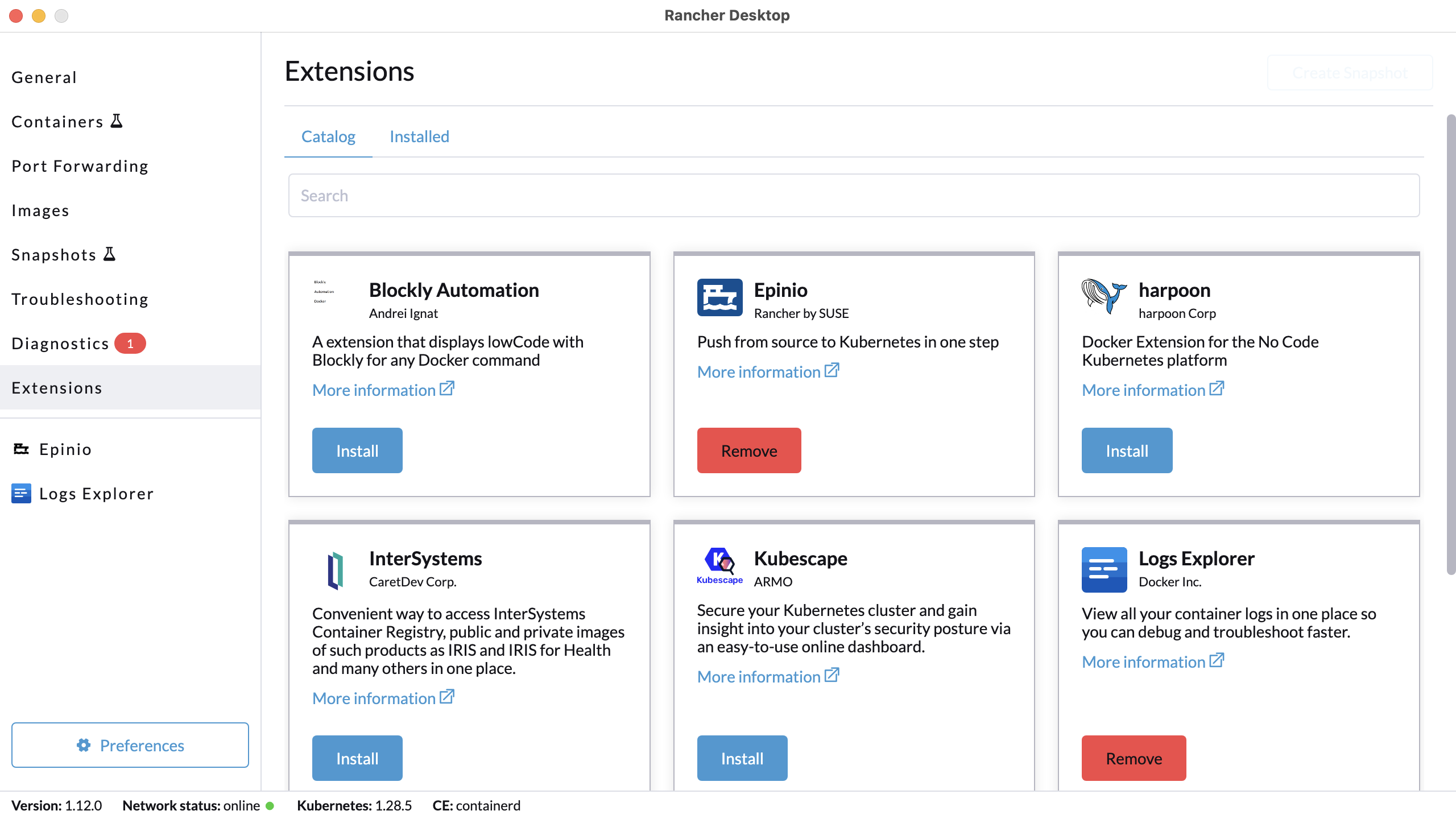Click the experimental flask icon next to Containers

pos(115,121)
